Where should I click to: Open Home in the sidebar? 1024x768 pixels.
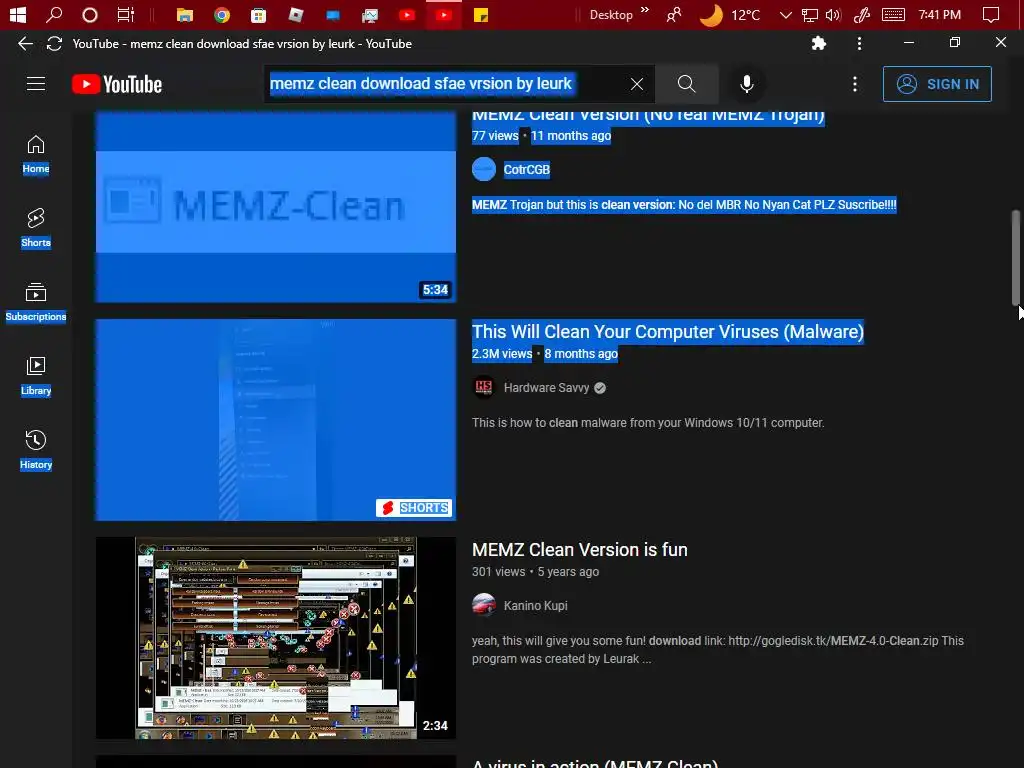click(x=36, y=155)
